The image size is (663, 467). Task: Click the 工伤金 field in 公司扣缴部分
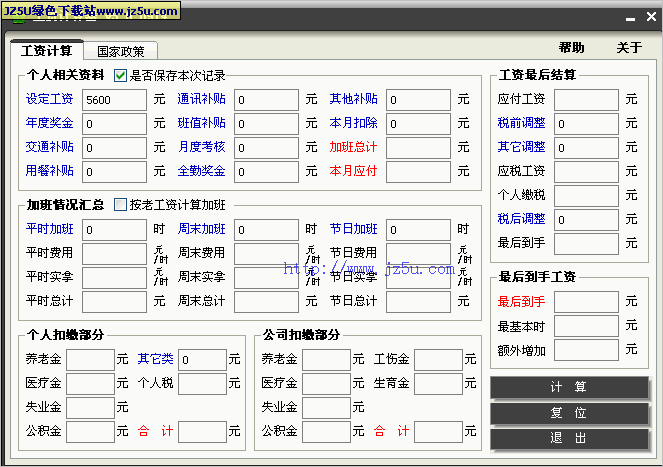pyautogui.click(x=438, y=360)
